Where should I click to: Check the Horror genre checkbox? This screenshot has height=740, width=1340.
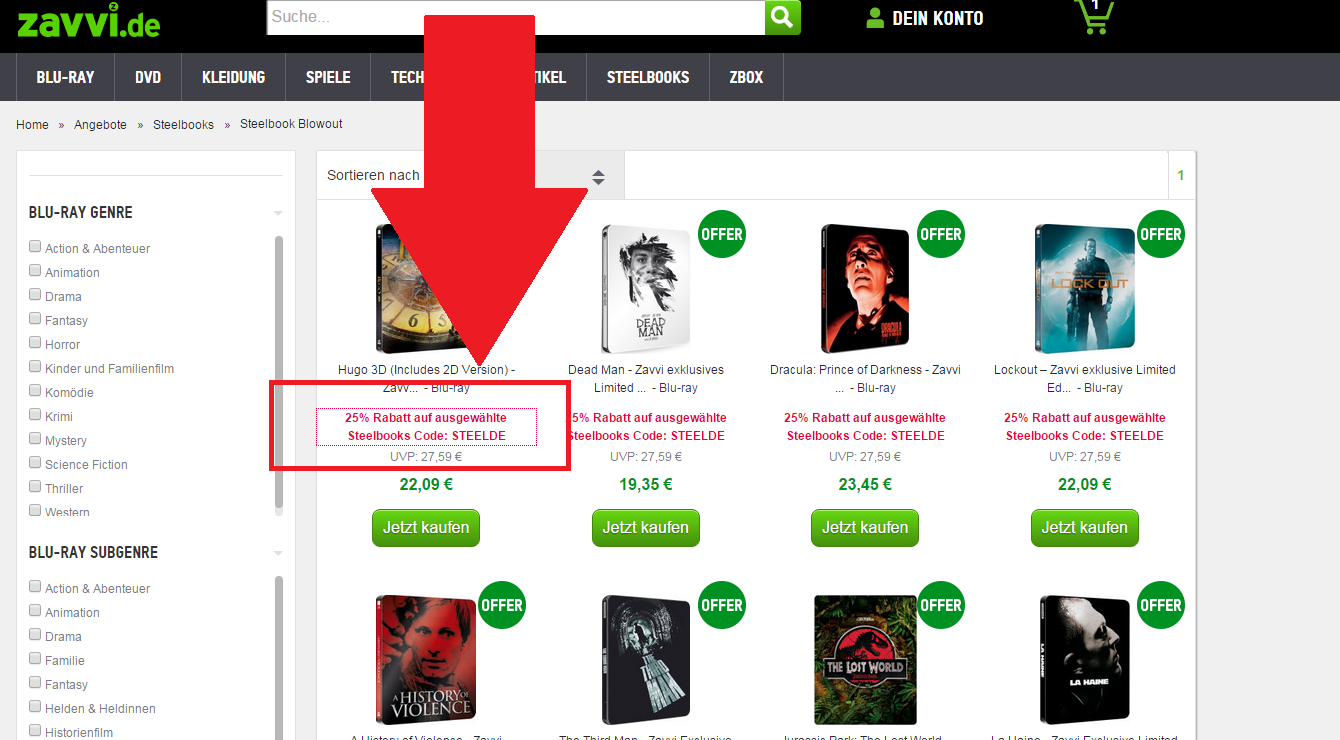36,343
